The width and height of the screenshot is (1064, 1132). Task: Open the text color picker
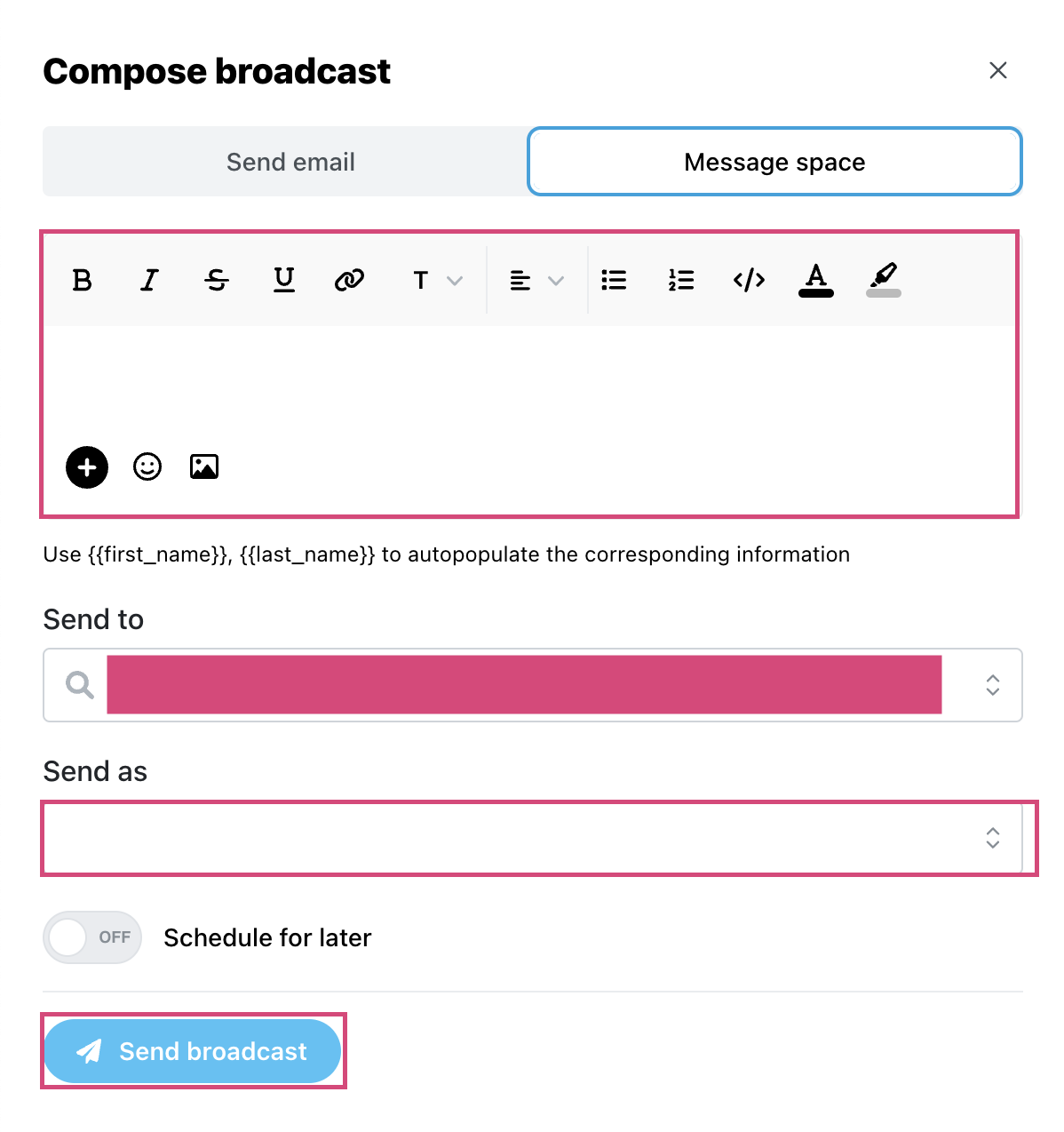click(816, 281)
